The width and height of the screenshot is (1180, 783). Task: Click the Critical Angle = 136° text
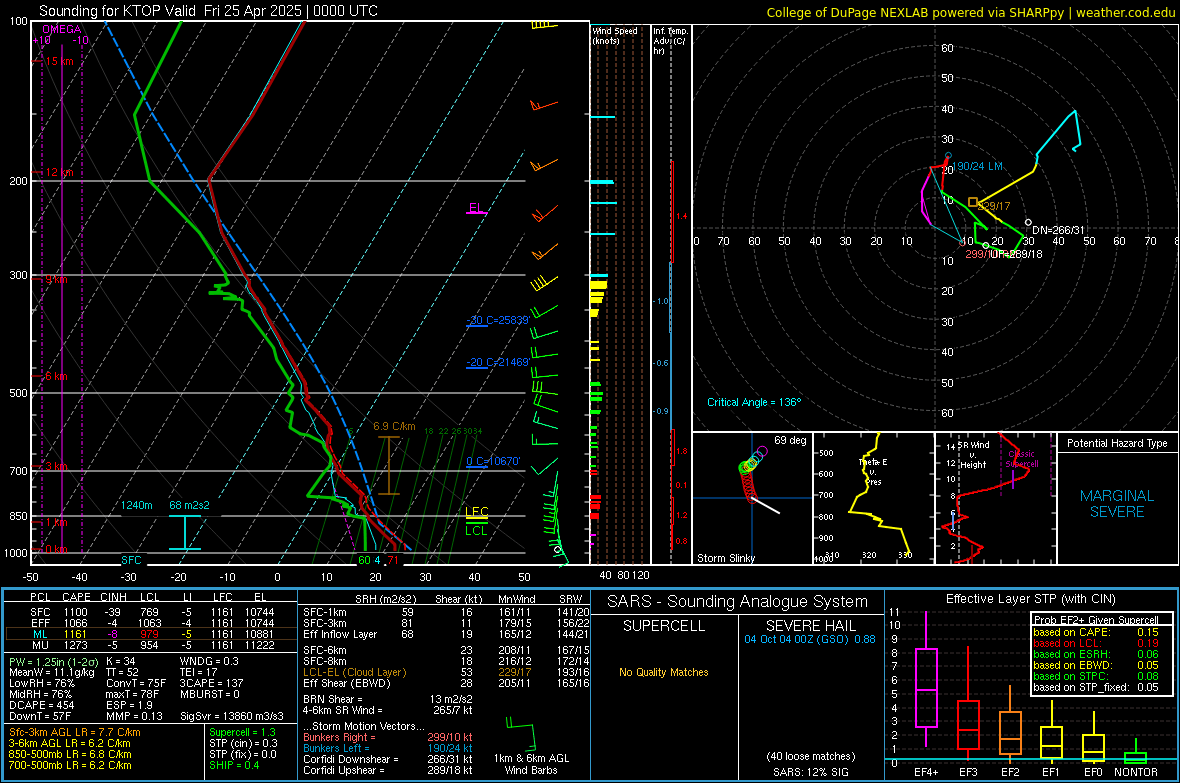tap(754, 402)
